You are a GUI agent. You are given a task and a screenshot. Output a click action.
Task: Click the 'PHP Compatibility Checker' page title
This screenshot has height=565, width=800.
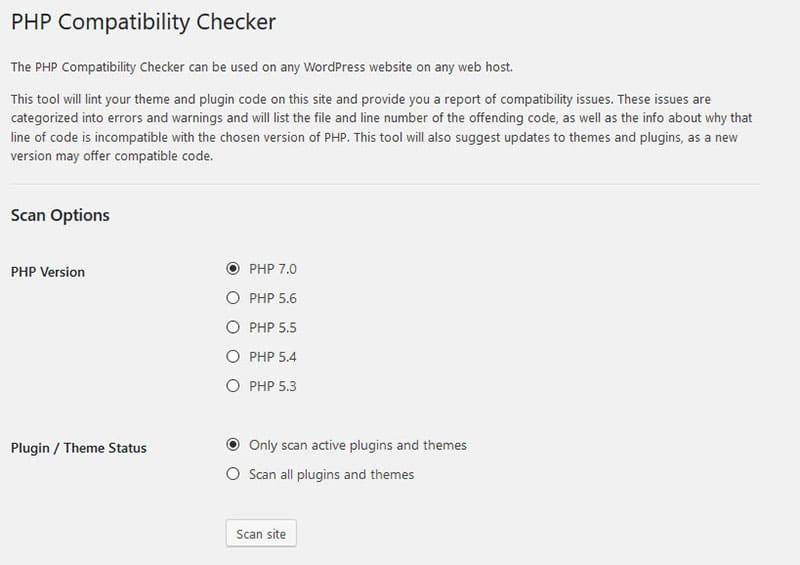click(143, 21)
